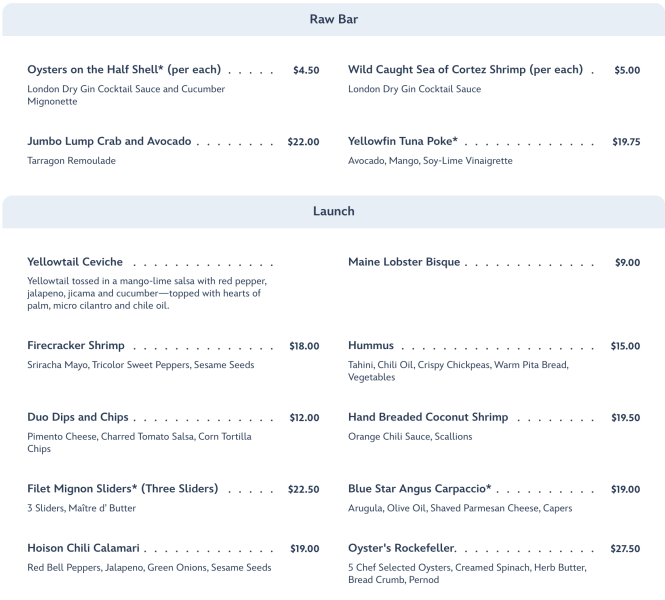Image resolution: width=665 pixels, height=600 pixels.
Task: Select Firecracker Shrimp menu item
Action: (76, 346)
